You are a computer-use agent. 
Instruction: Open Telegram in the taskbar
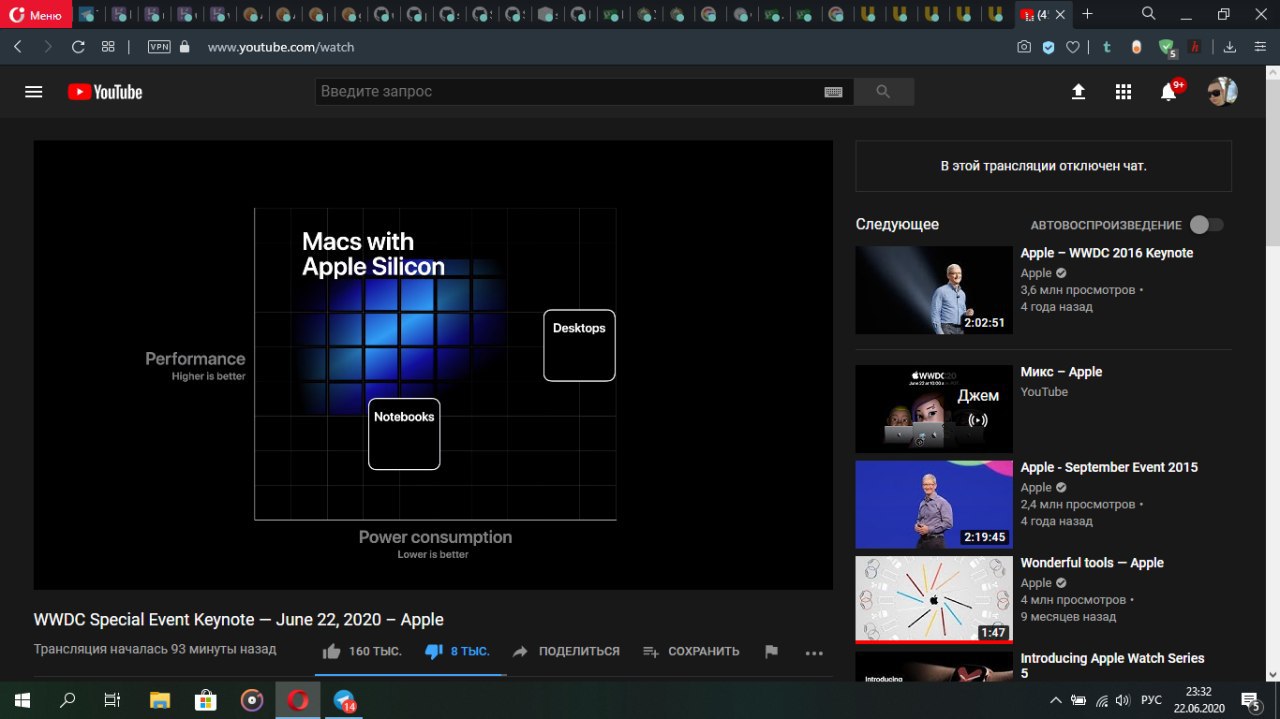pyautogui.click(x=345, y=700)
